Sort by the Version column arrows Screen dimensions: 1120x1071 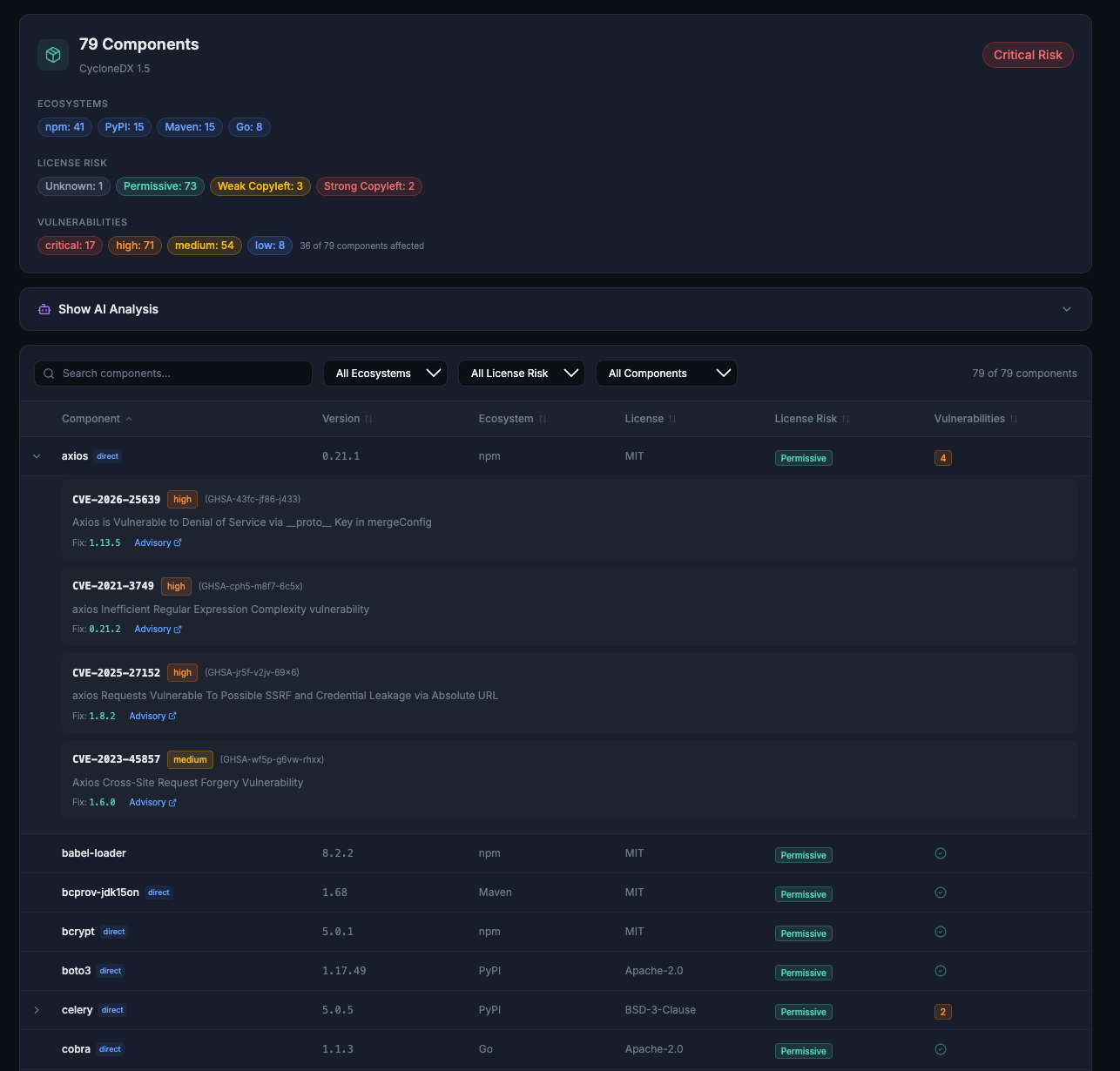[369, 419]
